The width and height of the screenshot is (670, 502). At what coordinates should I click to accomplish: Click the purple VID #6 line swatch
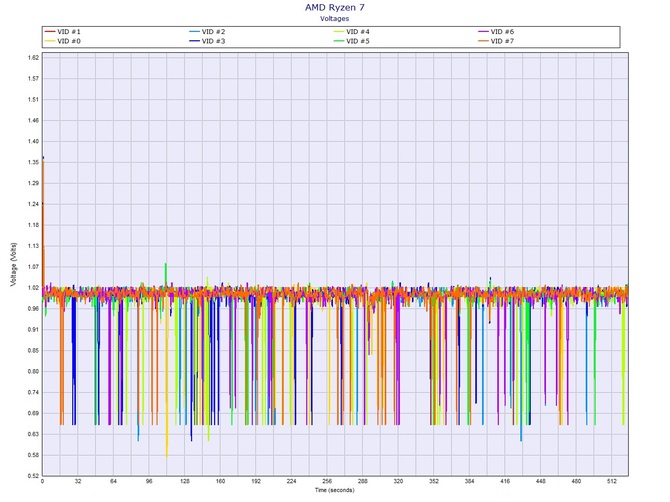(483, 32)
